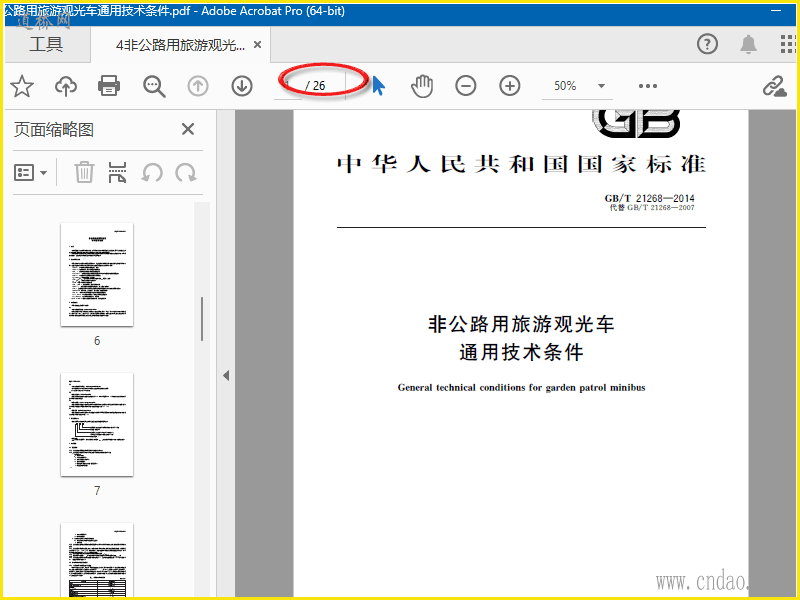Click the 通用技术条件 subtitle line

(x=521, y=353)
